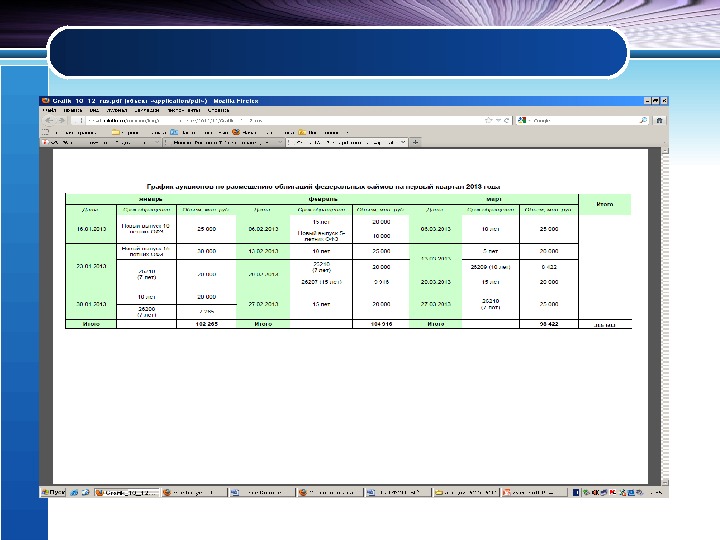Viewport: 720px width, 540px height.
Task: Click the февраль table header
Action: coord(323,199)
